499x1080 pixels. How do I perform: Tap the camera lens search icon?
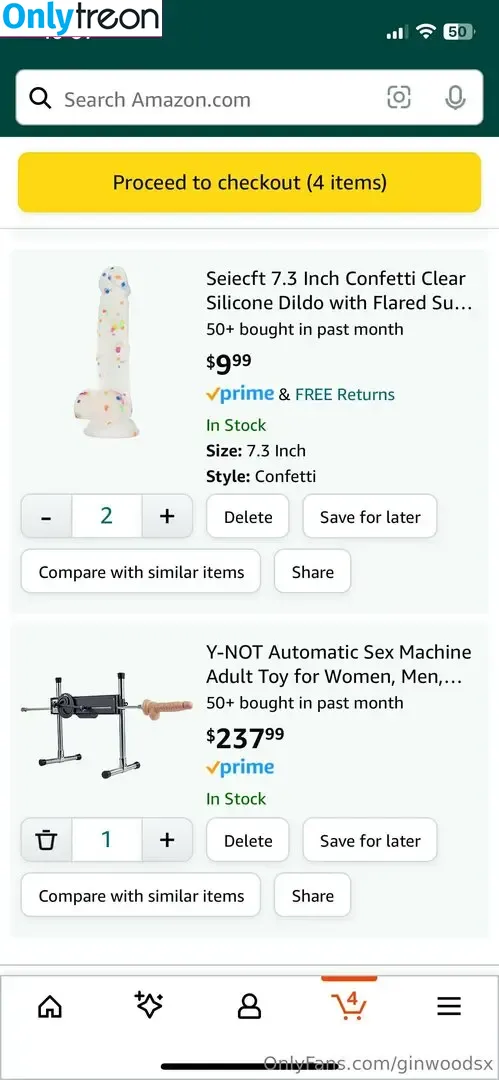coord(398,98)
